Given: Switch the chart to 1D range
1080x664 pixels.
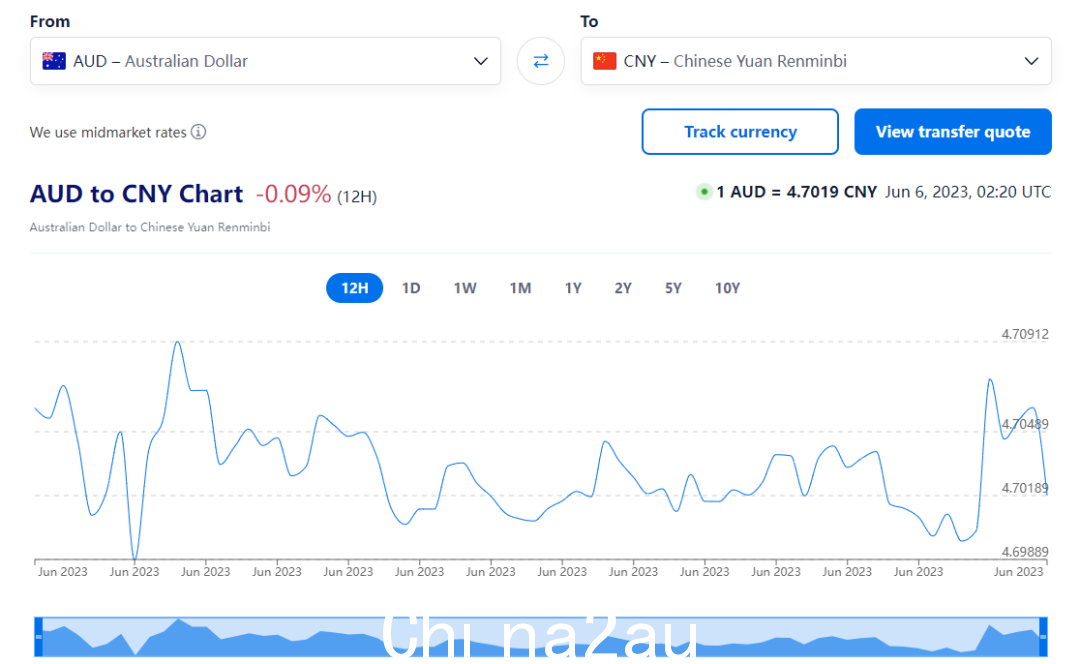Looking at the screenshot, I should (x=411, y=288).
